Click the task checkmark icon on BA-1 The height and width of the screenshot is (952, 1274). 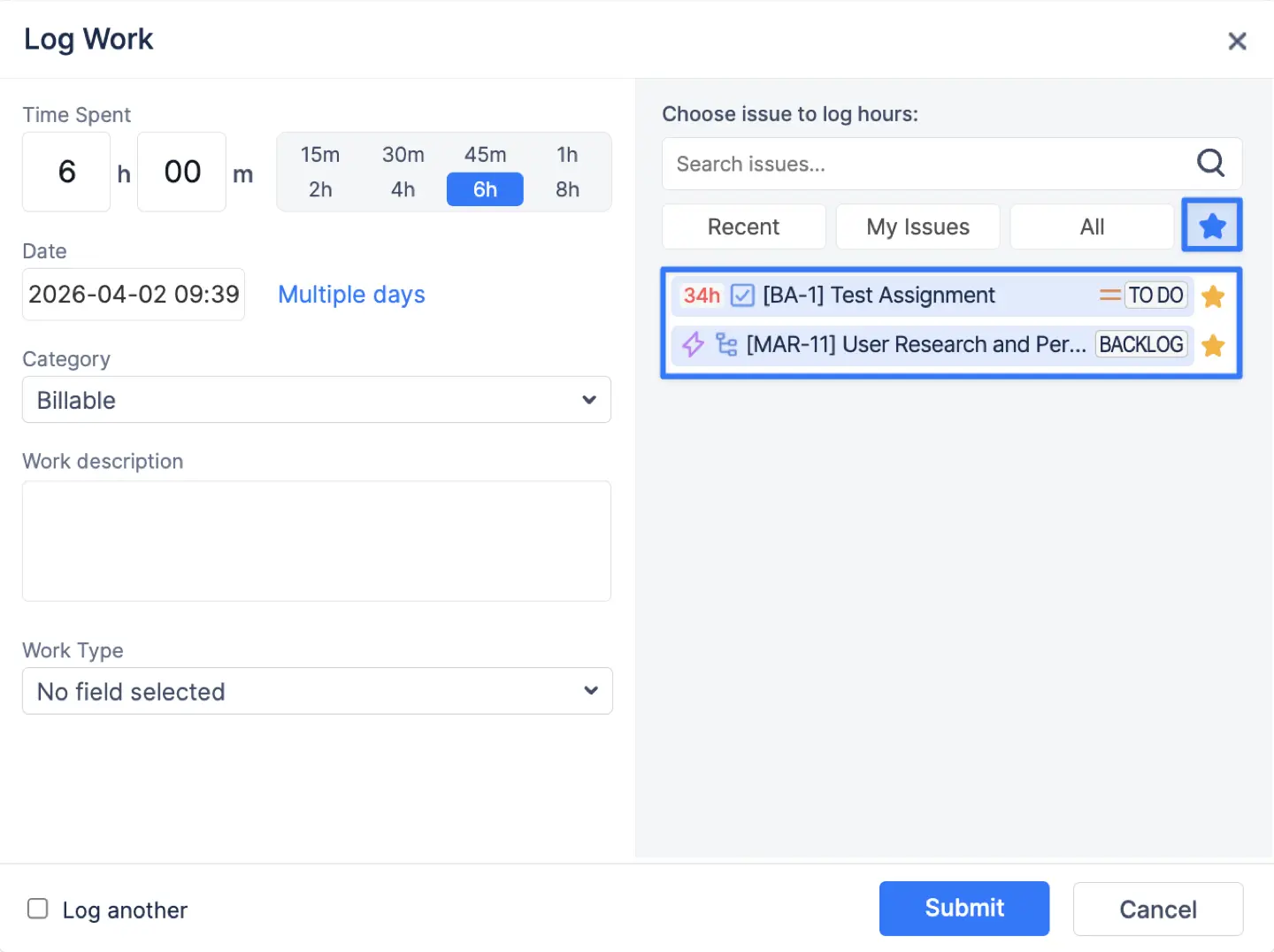(742, 296)
